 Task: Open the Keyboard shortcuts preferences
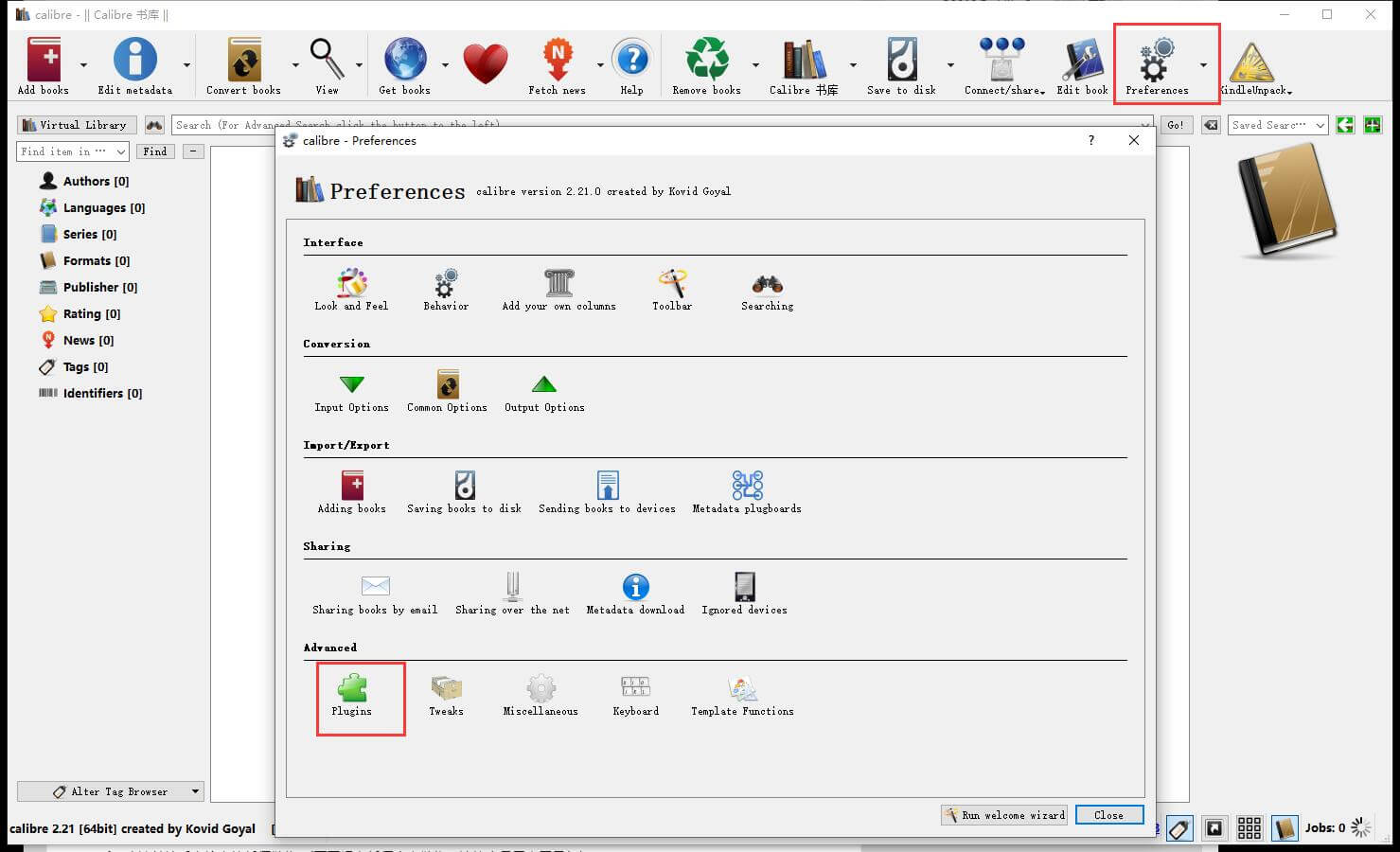click(635, 695)
